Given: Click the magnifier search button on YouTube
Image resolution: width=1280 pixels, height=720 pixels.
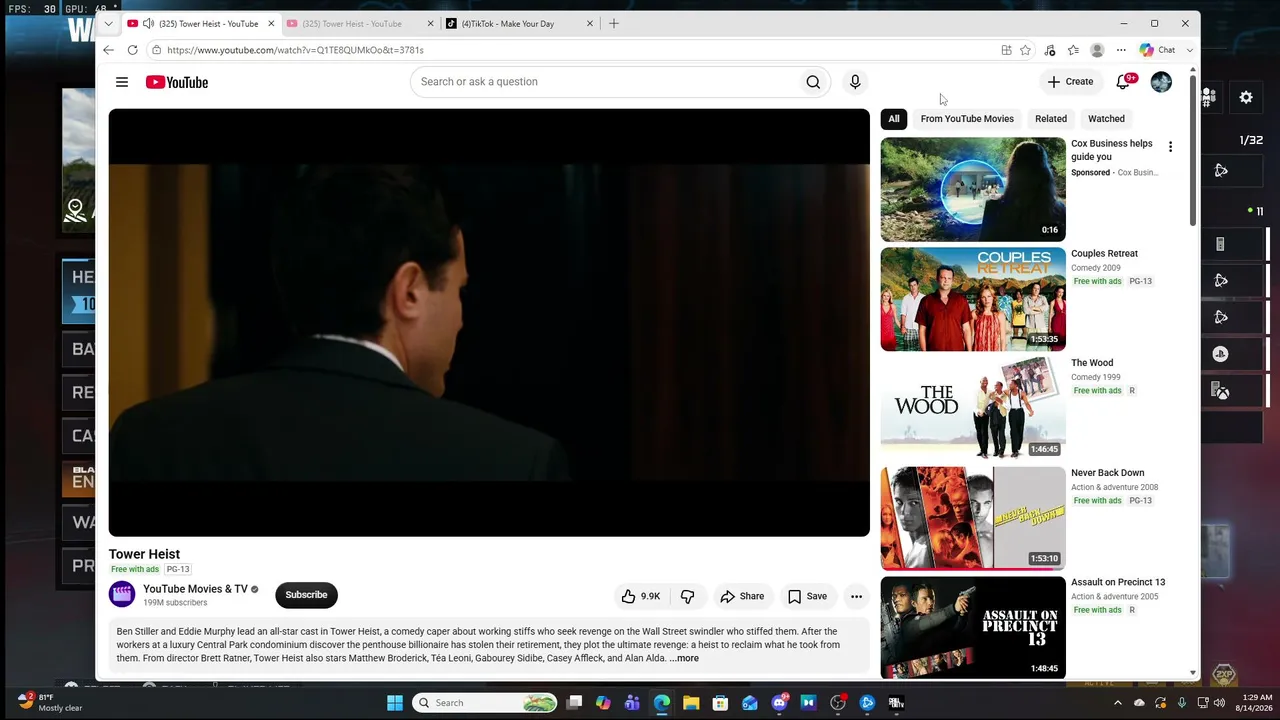Looking at the screenshot, I should tap(813, 82).
